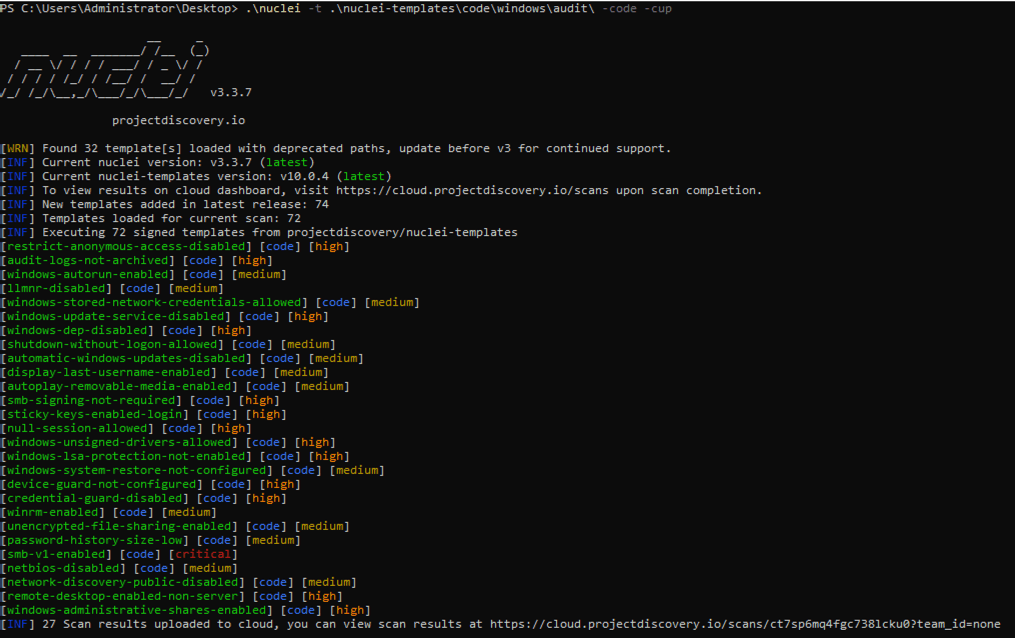Select the smb-v1-enabled template name
The height and width of the screenshot is (638, 1015).
[x=57, y=554]
